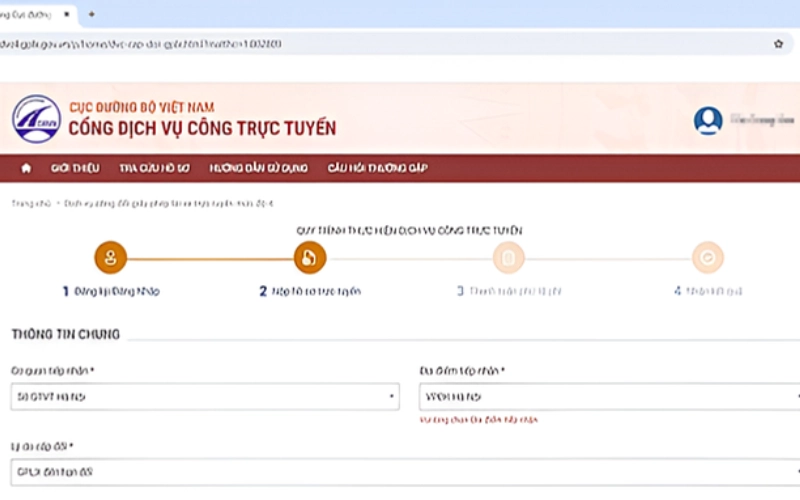
Task: Click the 'Trang chủ' breadcrumb link
Action: pyautogui.click(x=30, y=203)
